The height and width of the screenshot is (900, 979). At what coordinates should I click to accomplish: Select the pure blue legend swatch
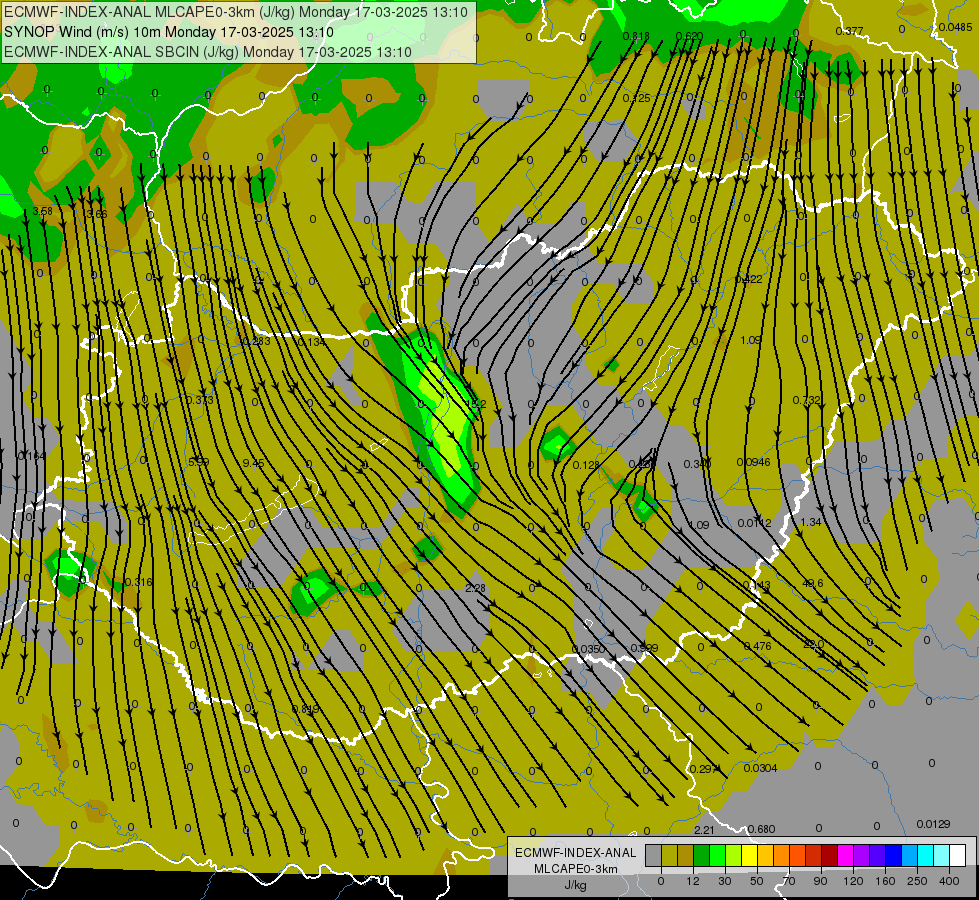[x=893, y=855]
